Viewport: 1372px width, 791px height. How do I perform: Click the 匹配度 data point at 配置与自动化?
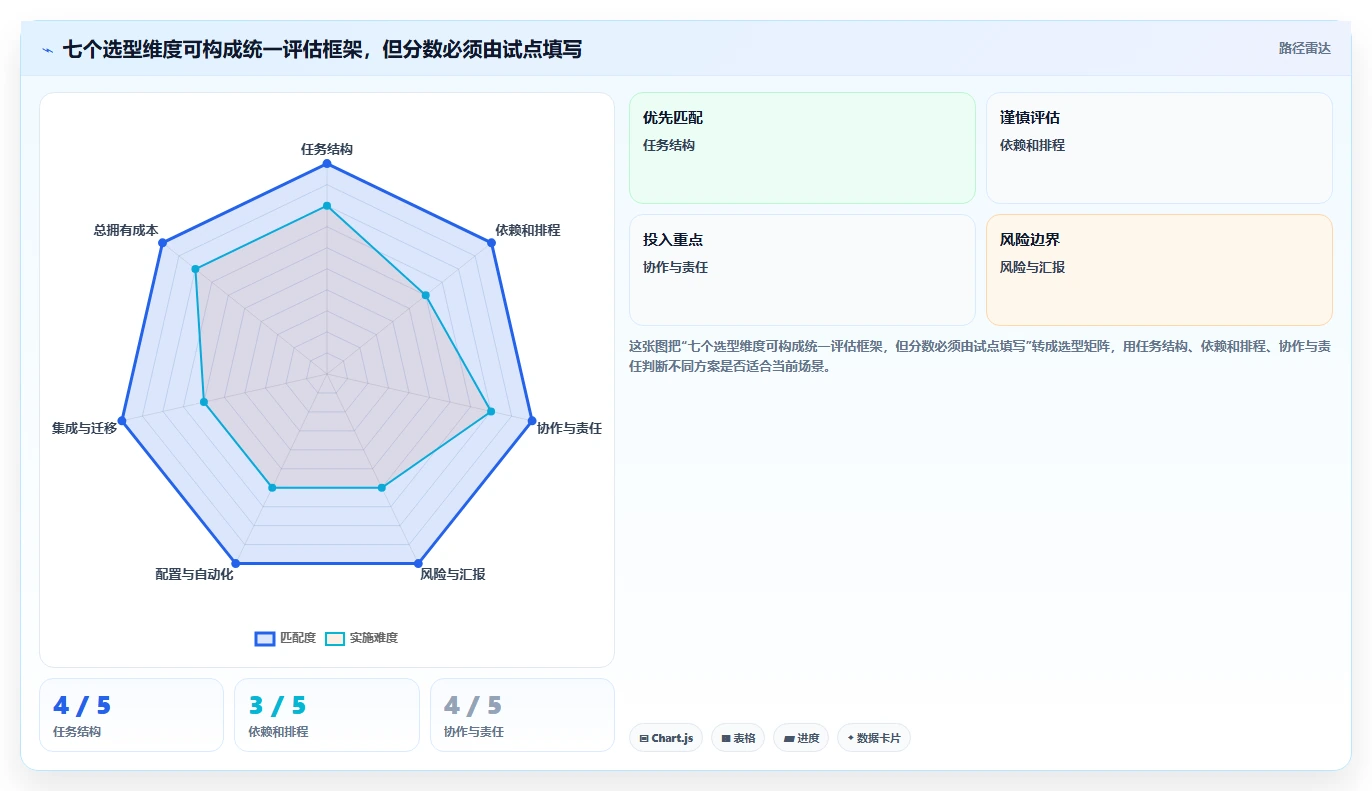pyautogui.click(x=234, y=562)
